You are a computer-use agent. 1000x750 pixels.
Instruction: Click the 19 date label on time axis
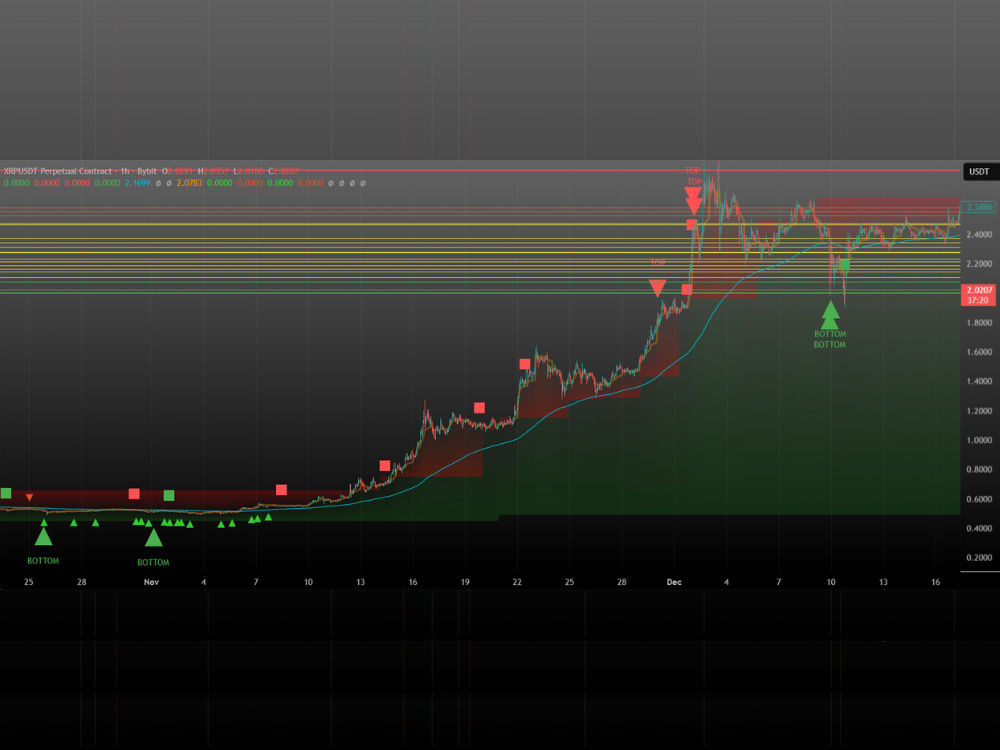465,582
